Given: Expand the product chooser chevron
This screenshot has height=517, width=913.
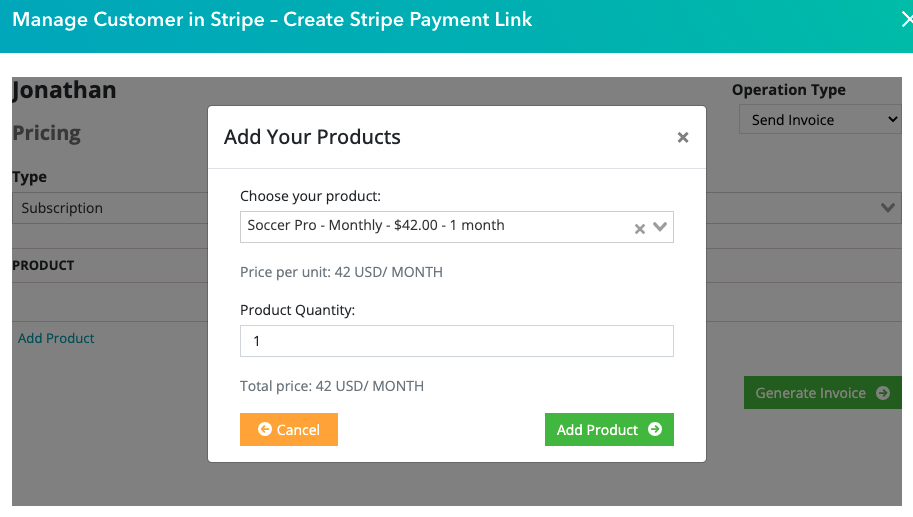Looking at the screenshot, I should tap(660, 227).
